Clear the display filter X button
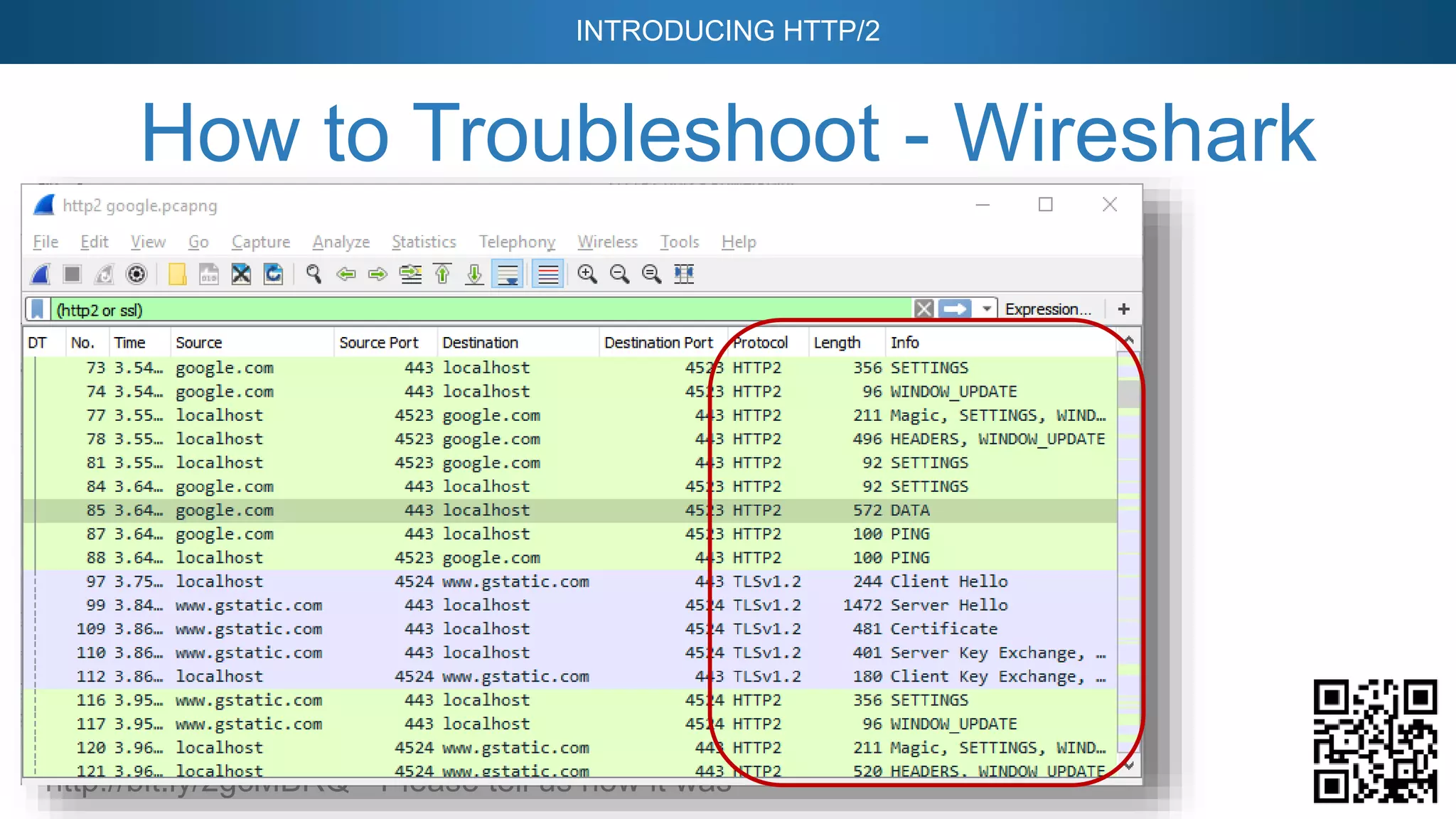The height and width of the screenshot is (819, 1456). tap(924, 309)
